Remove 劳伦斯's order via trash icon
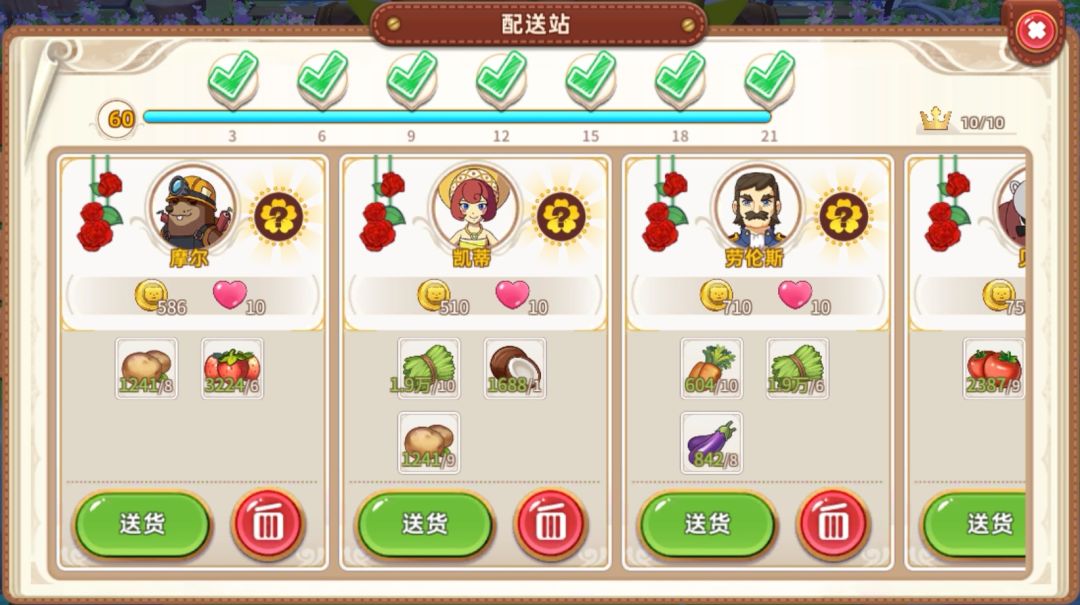1080x605 pixels. [x=833, y=524]
